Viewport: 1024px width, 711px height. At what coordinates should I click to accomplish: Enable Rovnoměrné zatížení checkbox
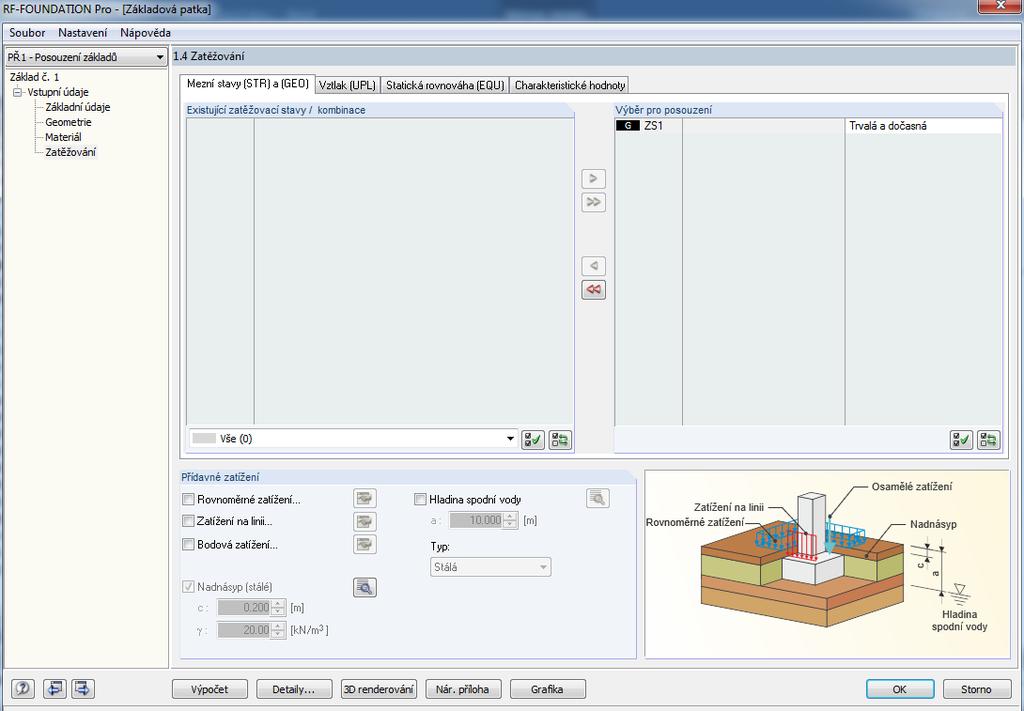point(188,499)
